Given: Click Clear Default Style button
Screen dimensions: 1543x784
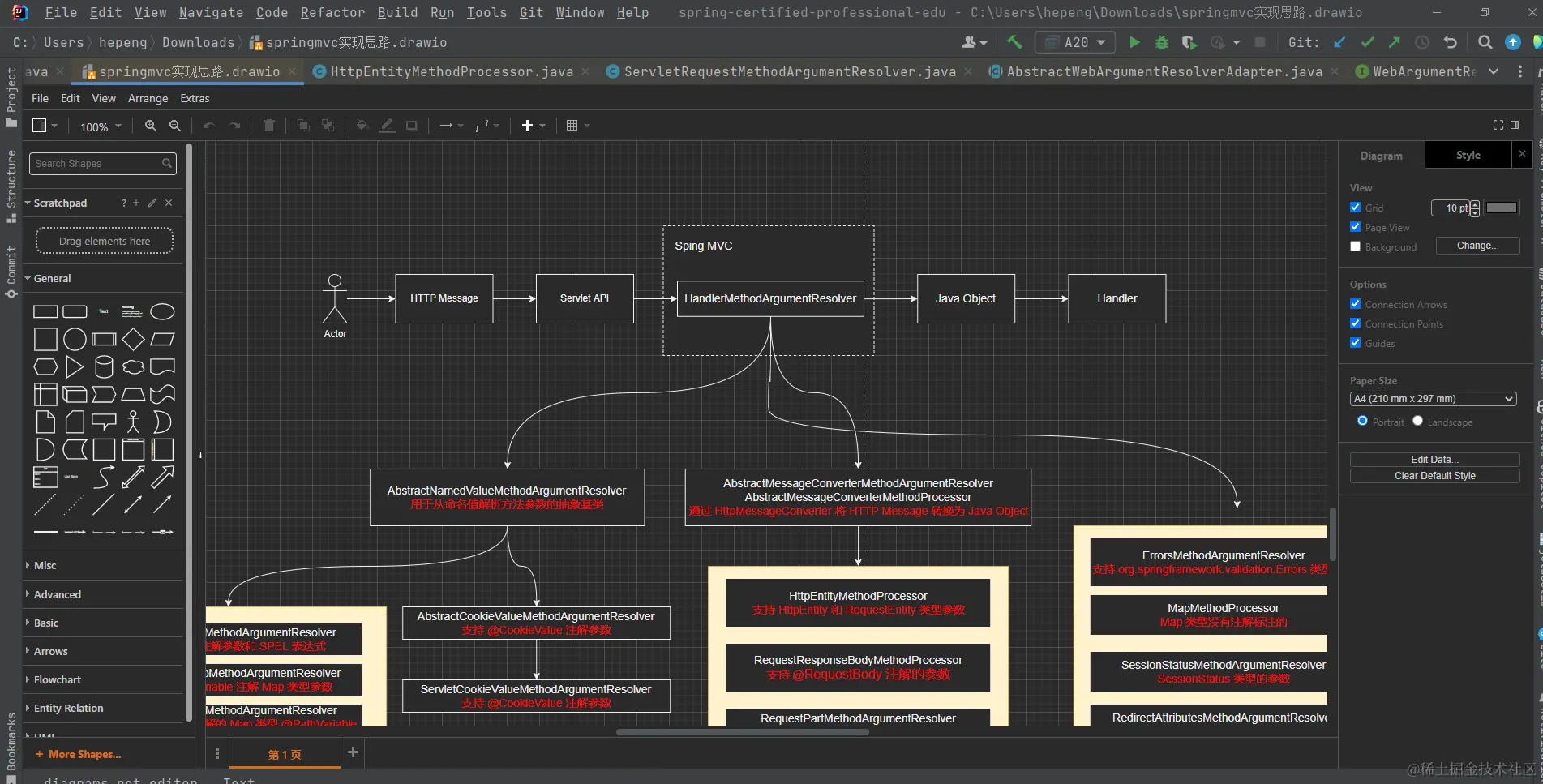Looking at the screenshot, I should click(1434, 476).
